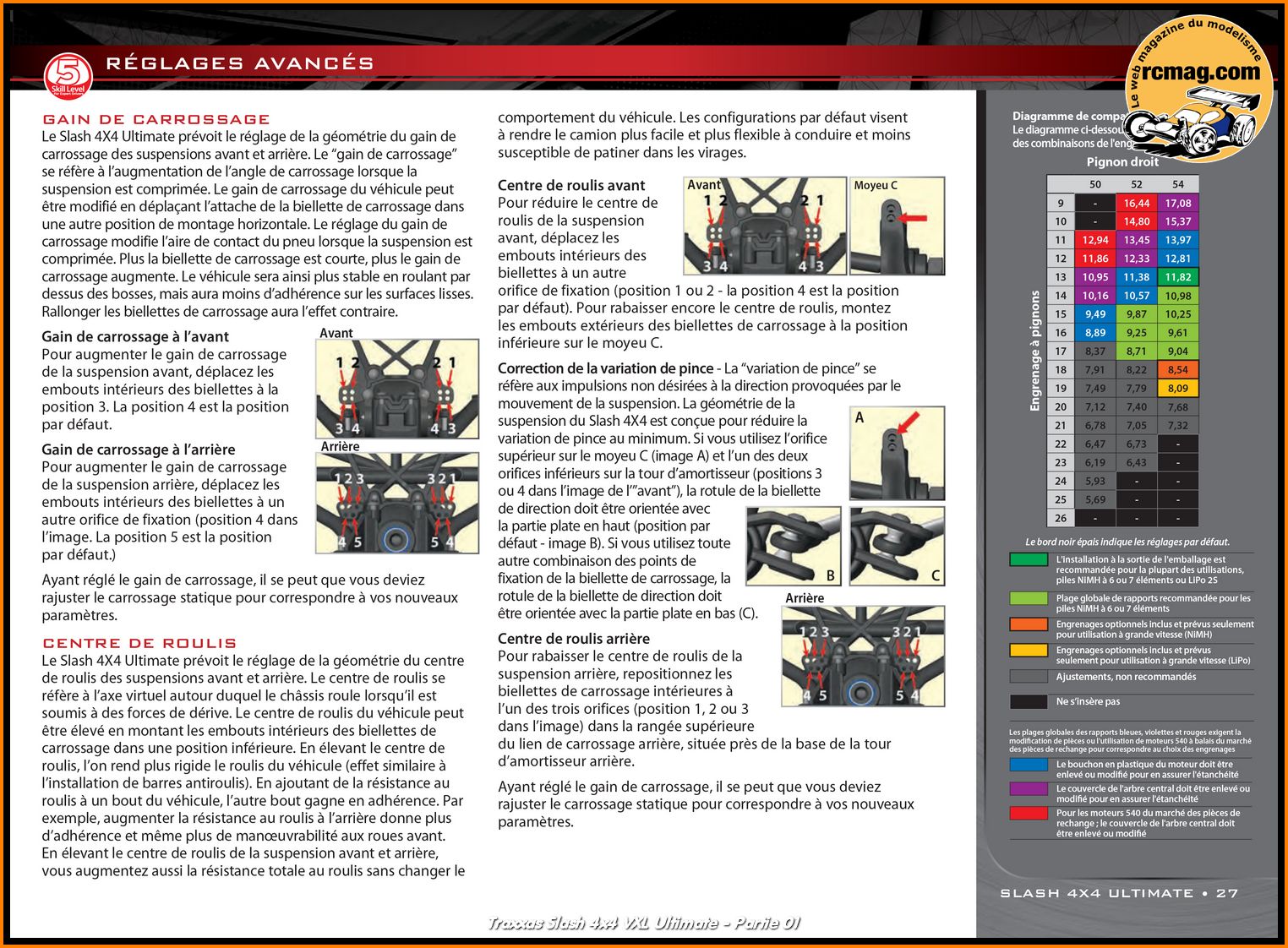Click bold 'Correction de la variation de pince'

pos(606,368)
